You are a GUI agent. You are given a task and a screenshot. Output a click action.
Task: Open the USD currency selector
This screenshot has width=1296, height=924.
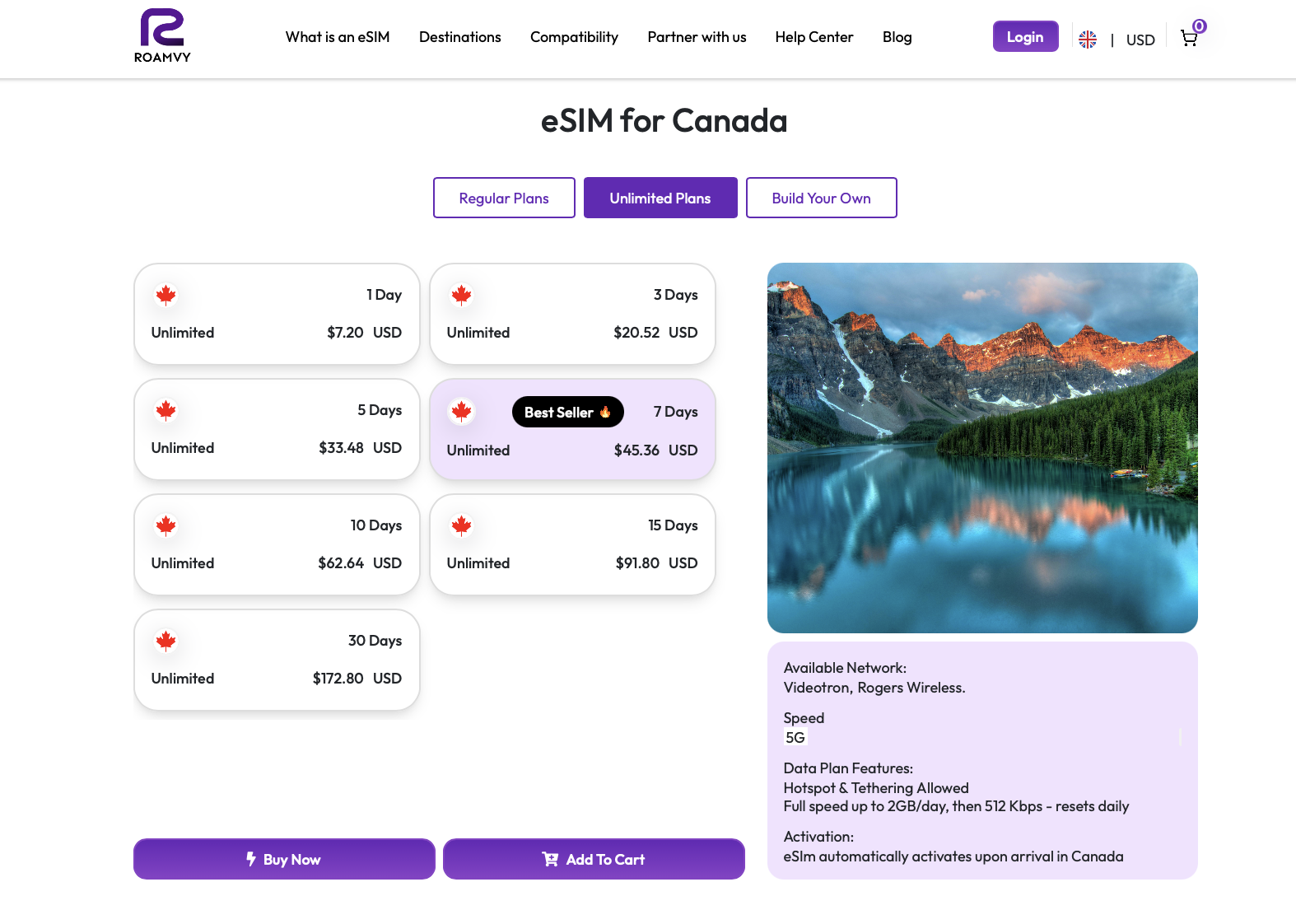[1140, 40]
